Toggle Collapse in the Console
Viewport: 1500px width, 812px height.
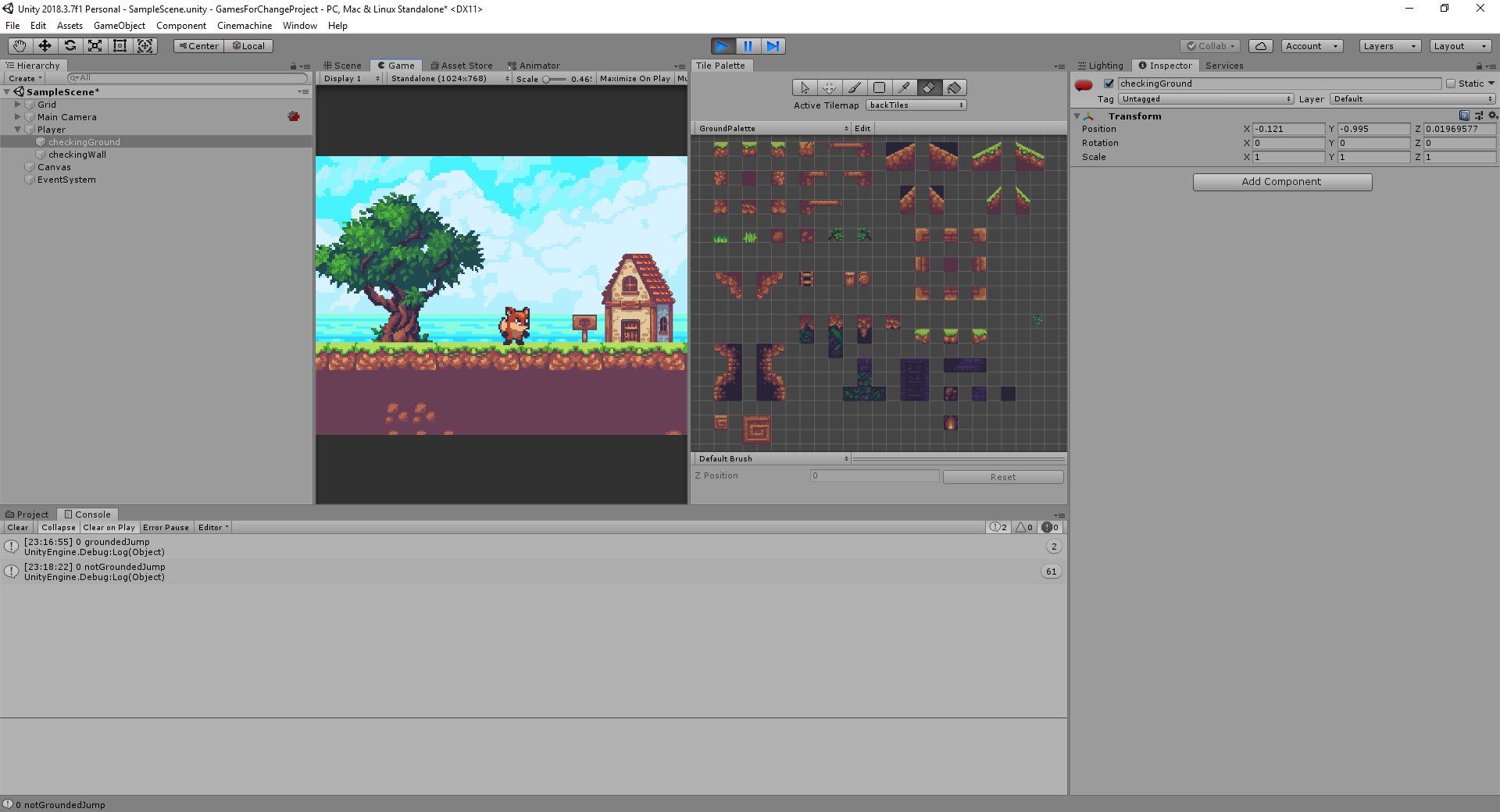pos(59,527)
